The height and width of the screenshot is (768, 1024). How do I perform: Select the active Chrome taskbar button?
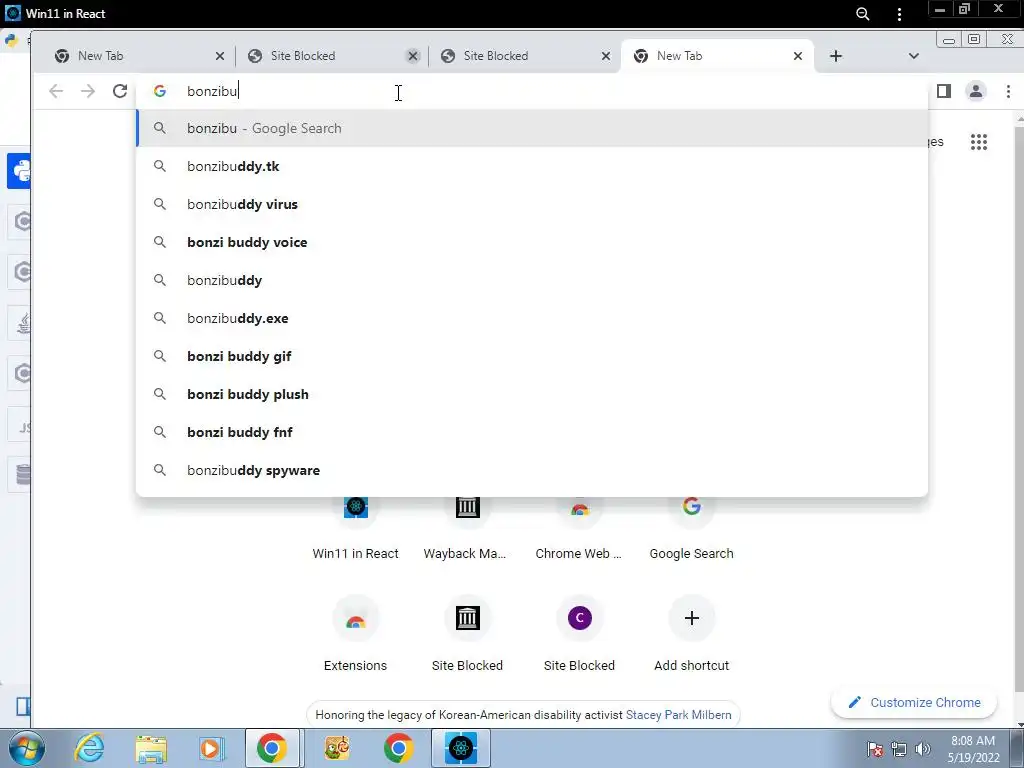(272, 748)
